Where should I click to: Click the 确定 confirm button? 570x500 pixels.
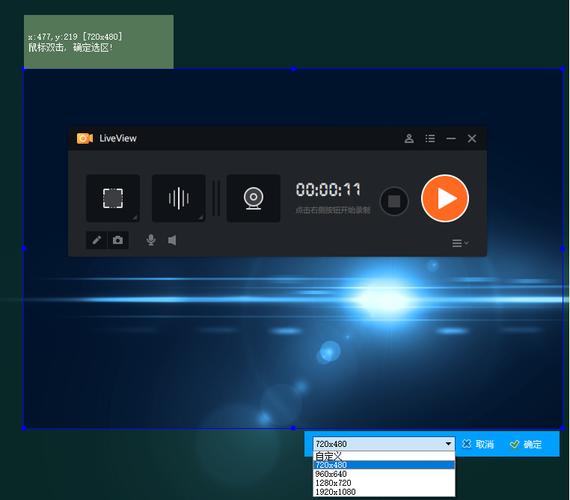click(526, 444)
